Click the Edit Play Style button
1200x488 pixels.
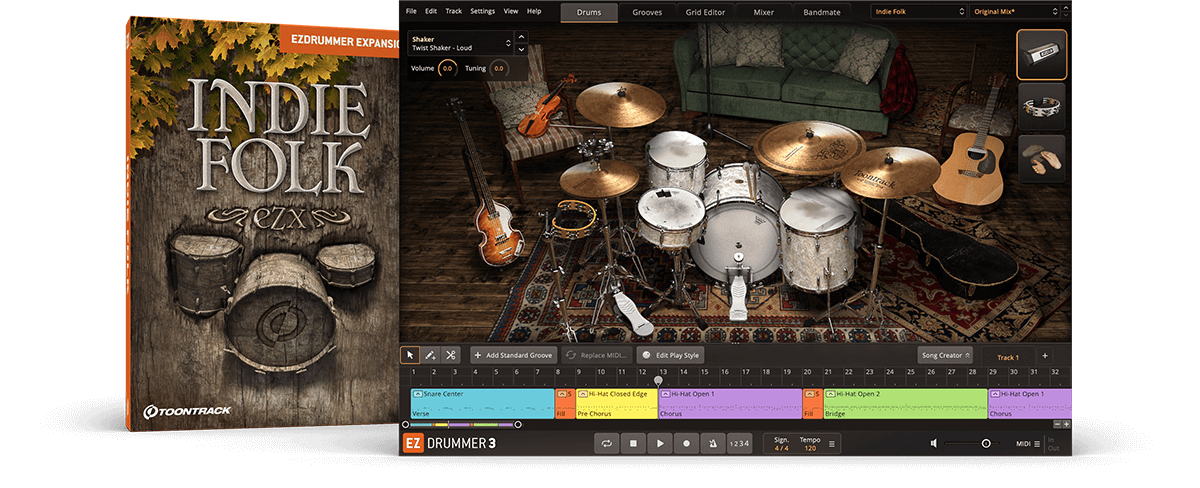[671, 355]
